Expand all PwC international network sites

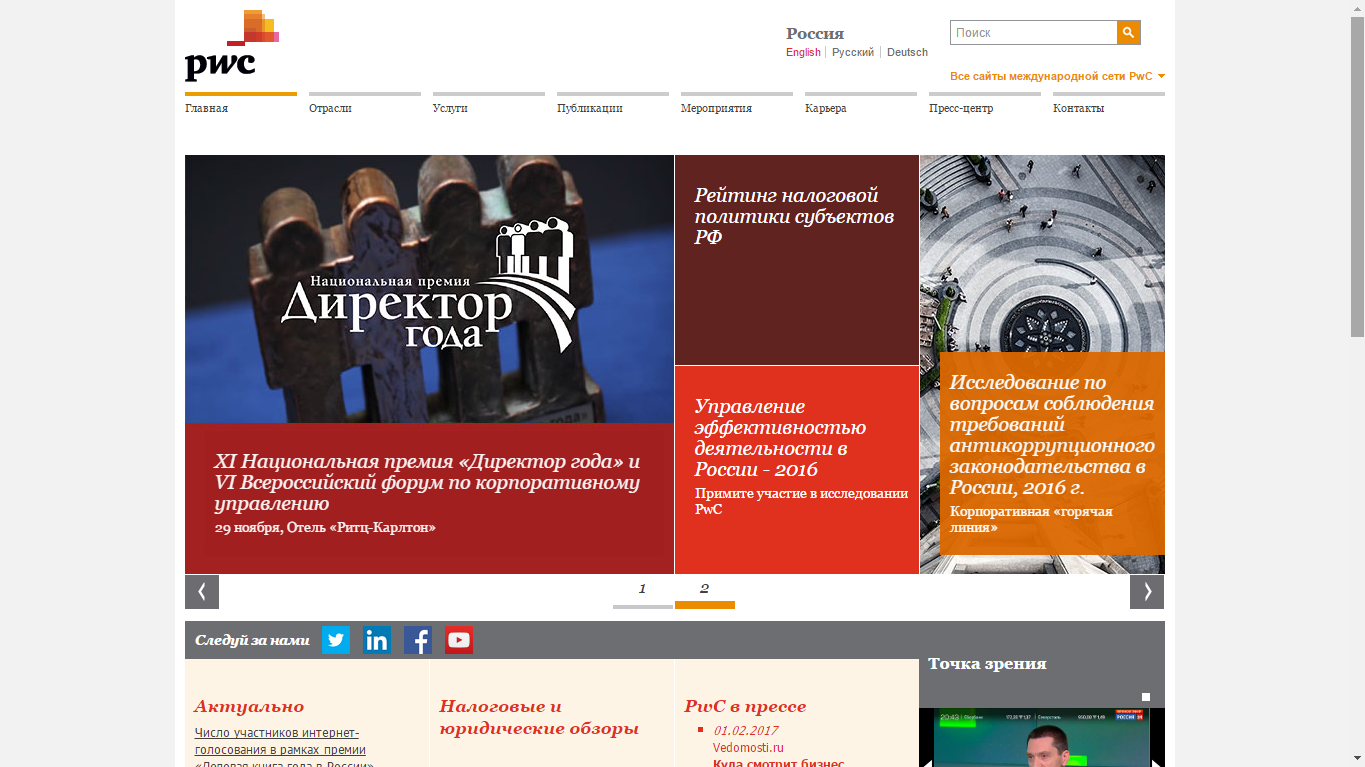1057,76
